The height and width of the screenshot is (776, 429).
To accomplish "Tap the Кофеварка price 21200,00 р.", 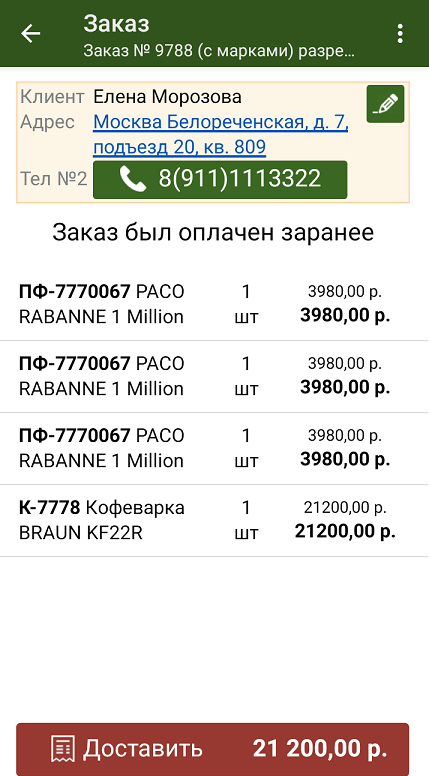I will click(x=345, y=507).
